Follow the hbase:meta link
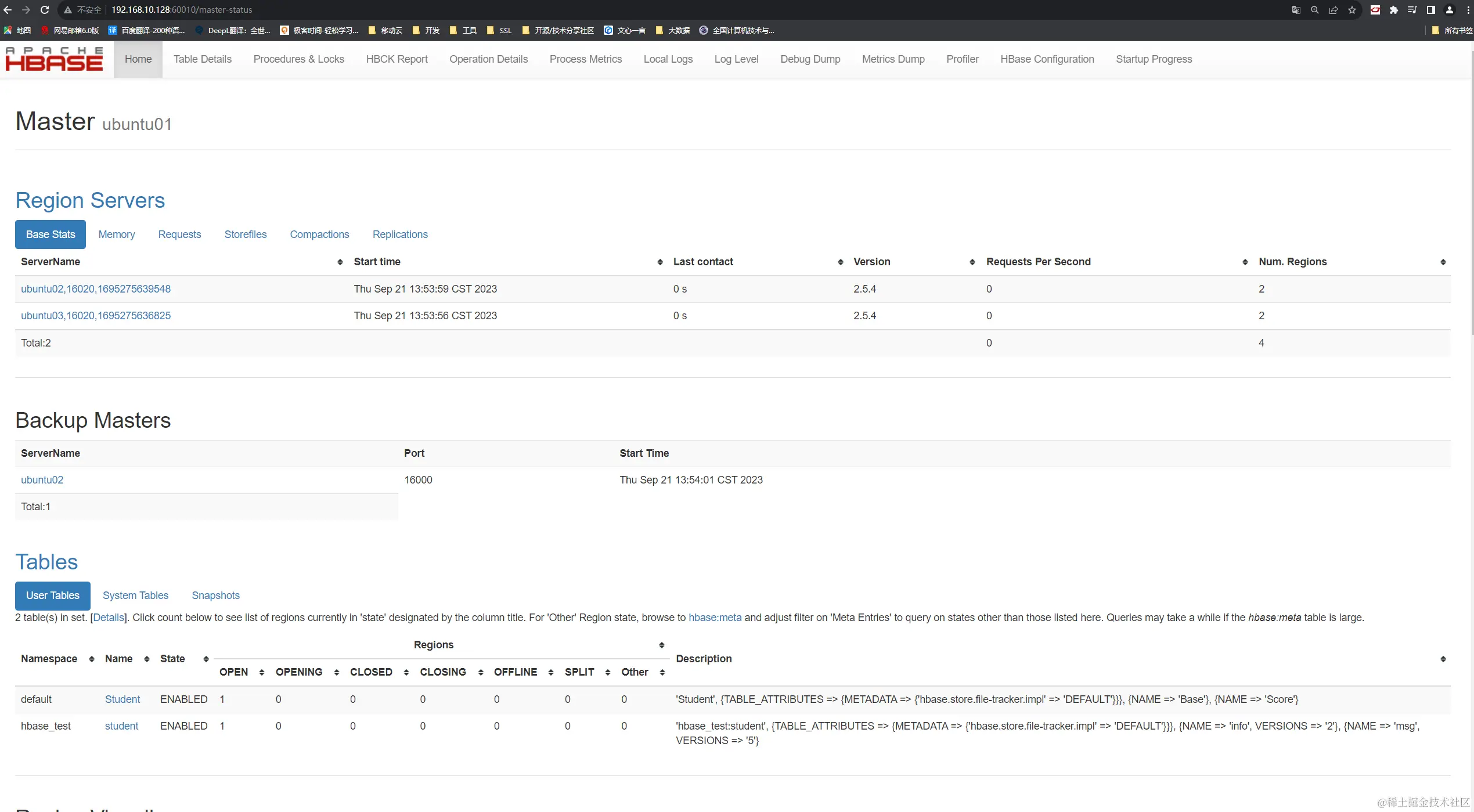The width and height of the screenshot is (1474, 812). point(715,618)
